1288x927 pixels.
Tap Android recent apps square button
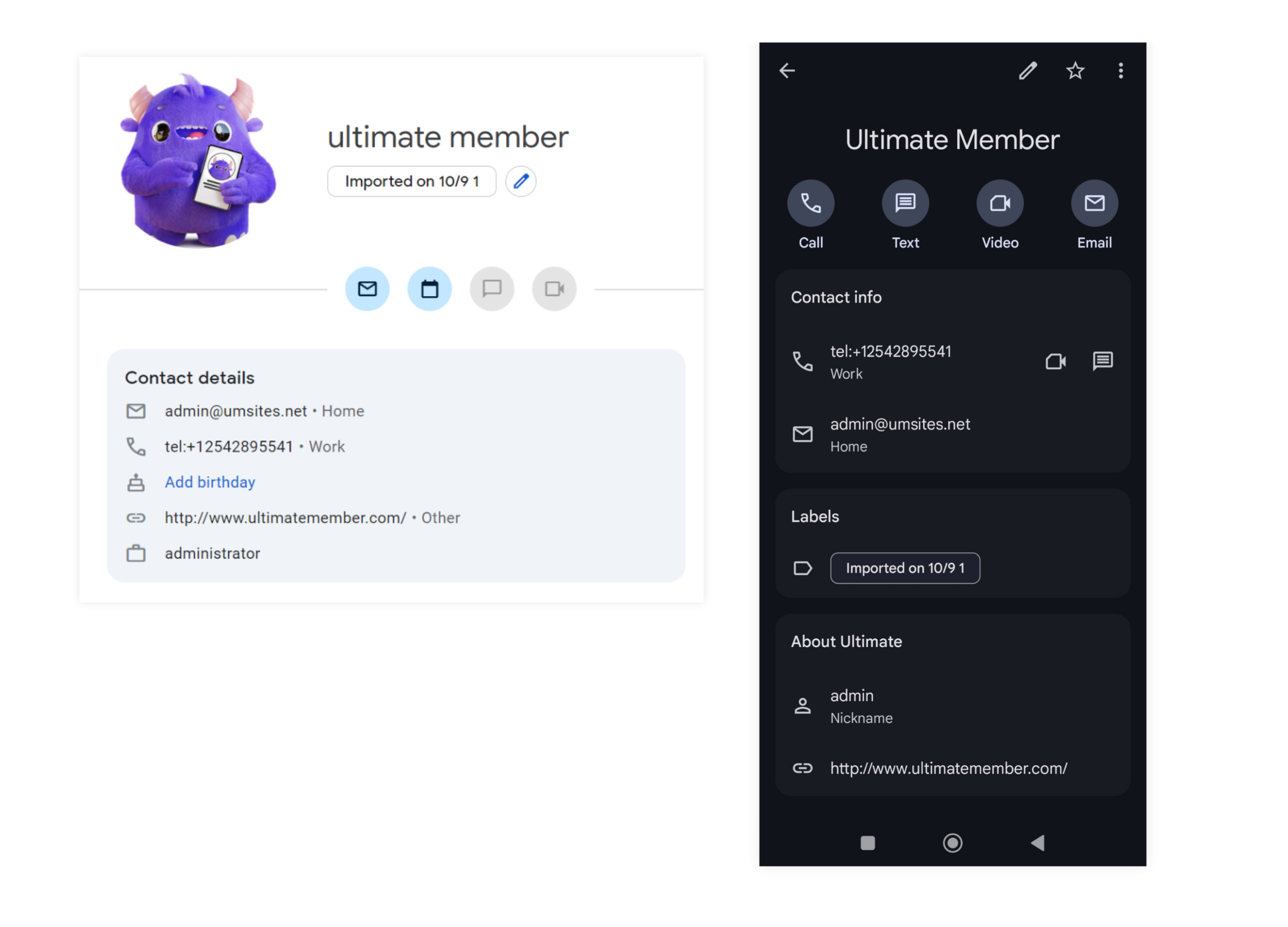click(x=868, y=843)
